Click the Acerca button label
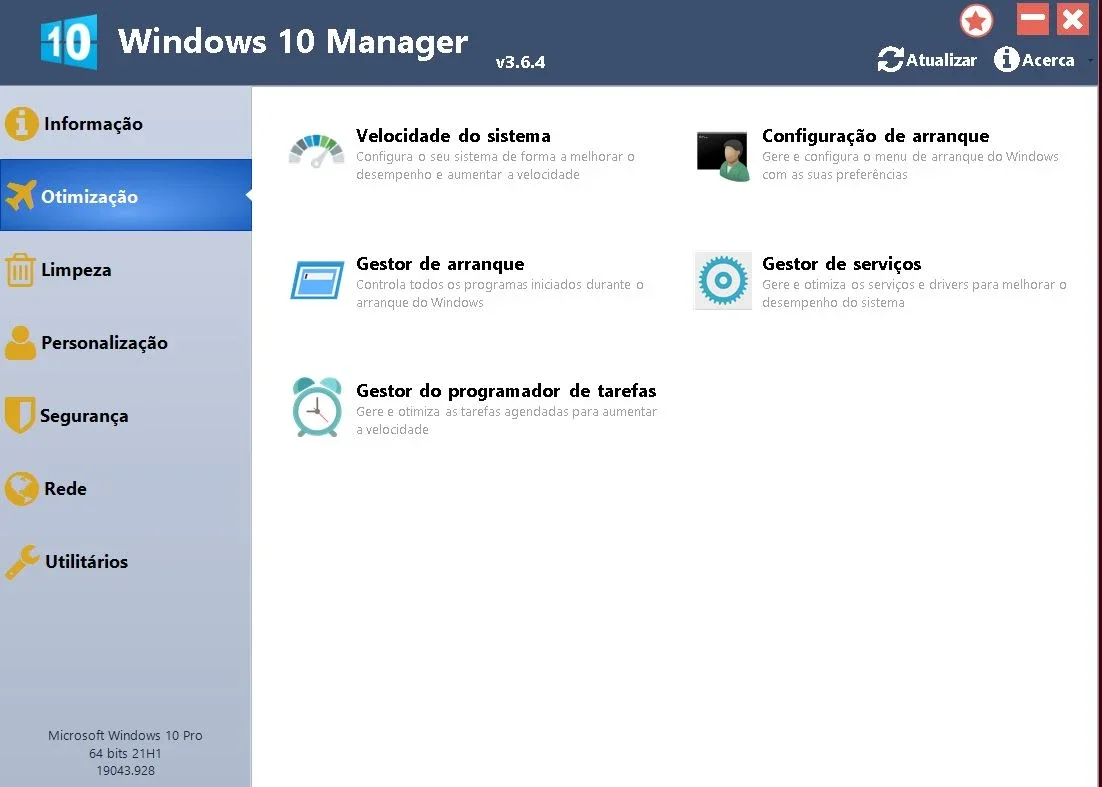The image size is (1102, 787). (x=1048, y=60)
